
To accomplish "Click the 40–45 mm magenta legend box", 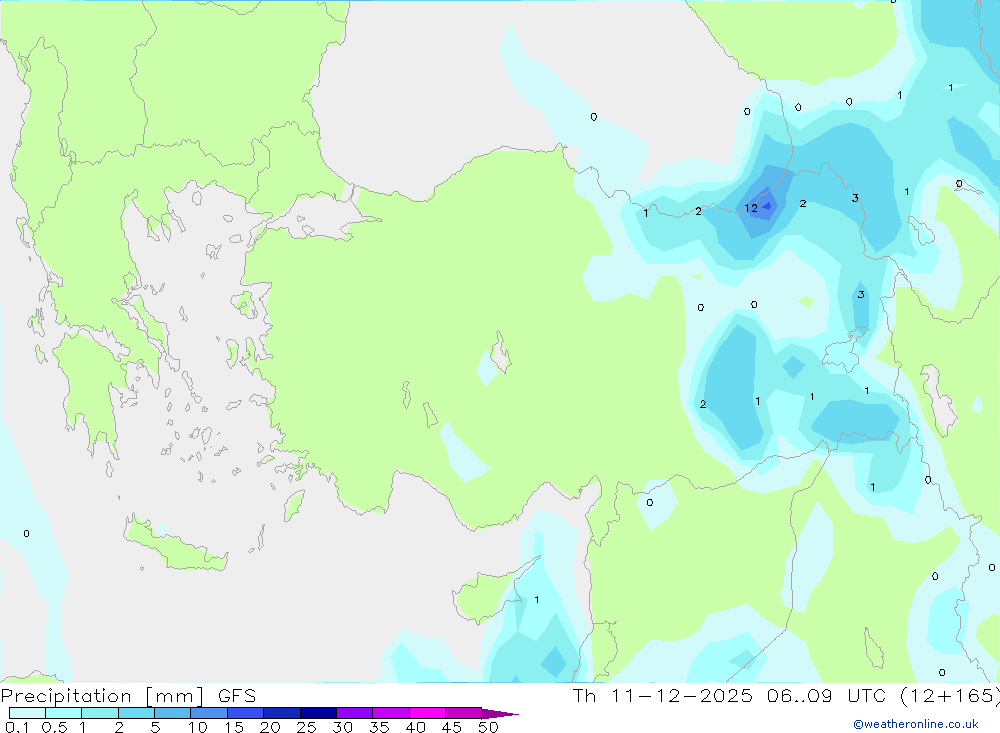I will click(427, 713).
